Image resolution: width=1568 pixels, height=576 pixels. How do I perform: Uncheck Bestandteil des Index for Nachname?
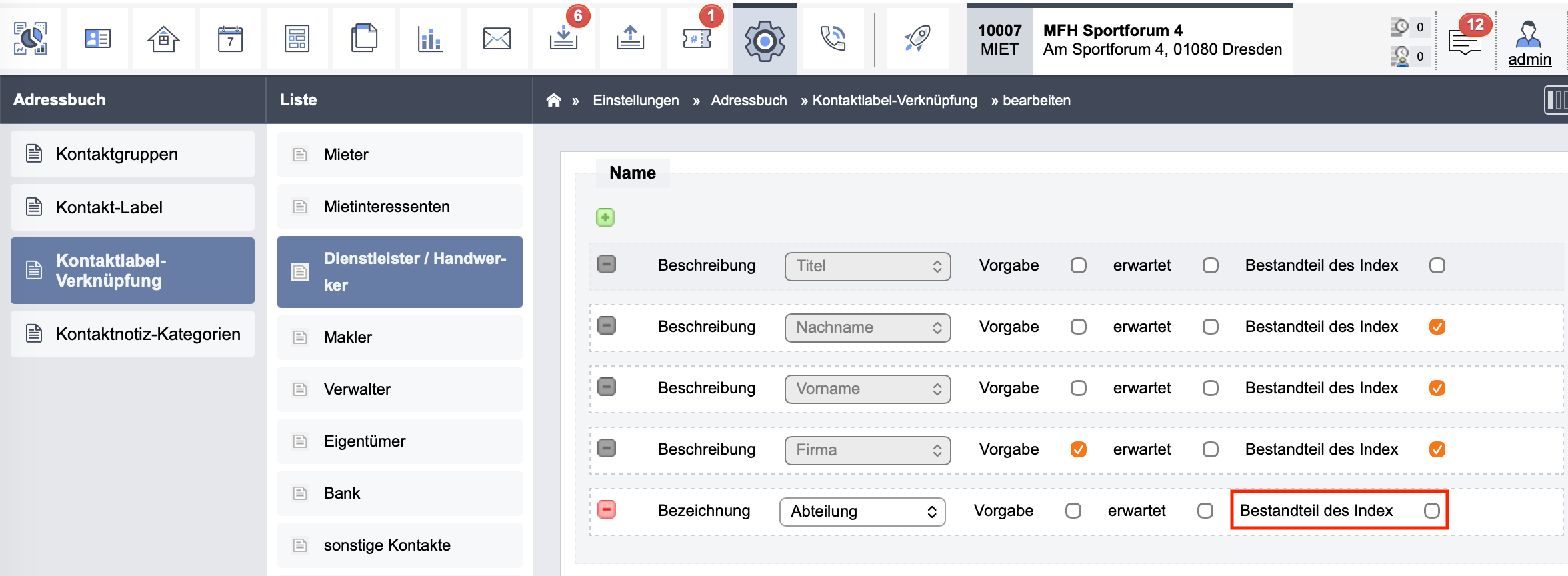(1437, 327)
